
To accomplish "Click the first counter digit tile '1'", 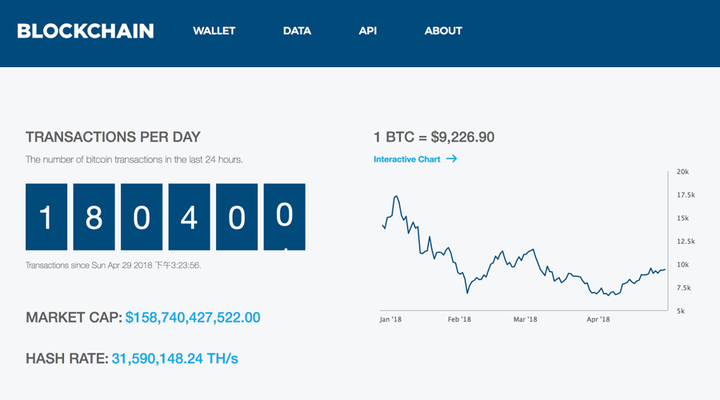I will pyautogui.click(x=46, y=216).
